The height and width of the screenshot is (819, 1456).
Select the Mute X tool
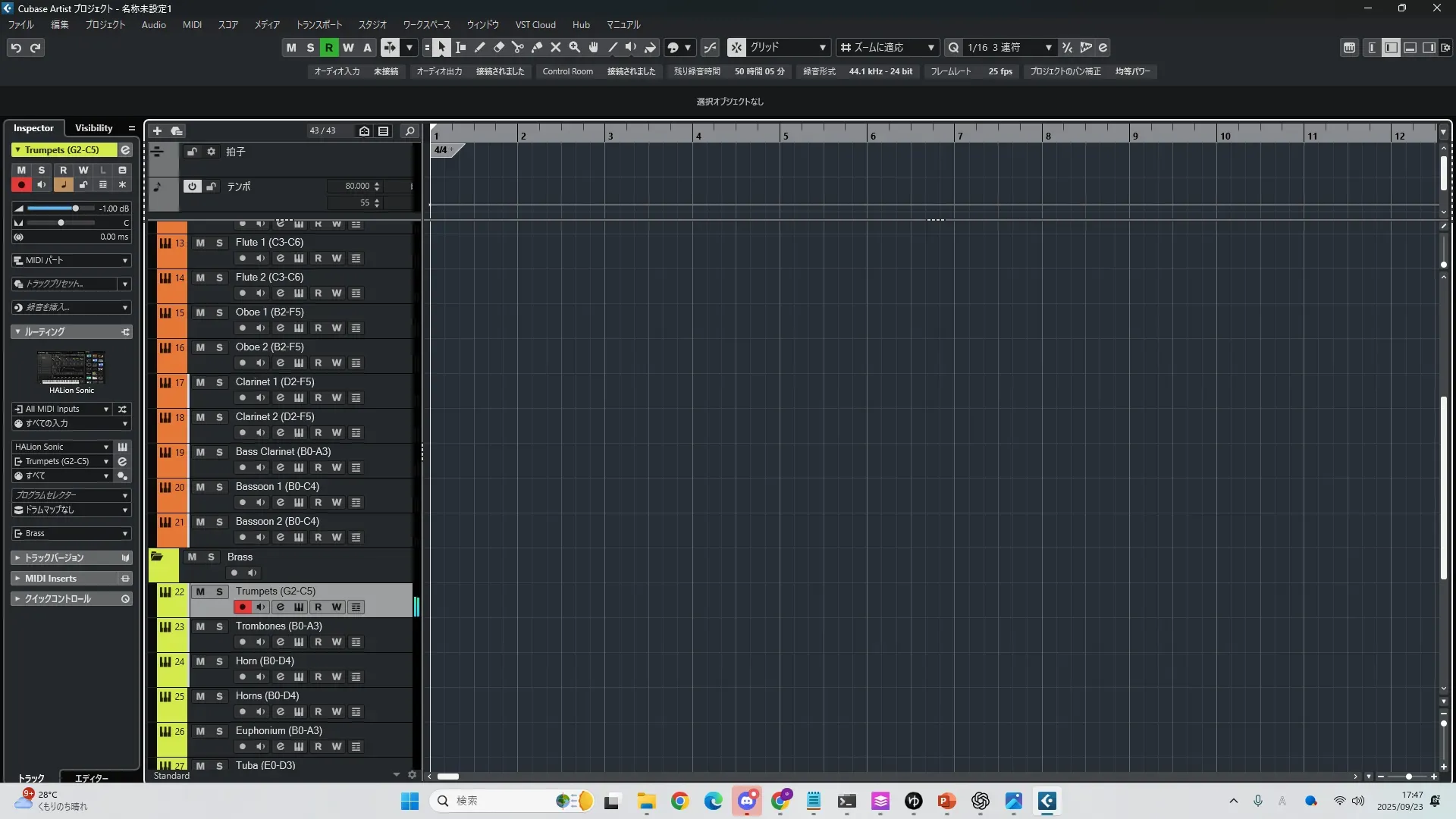point(556,47)
